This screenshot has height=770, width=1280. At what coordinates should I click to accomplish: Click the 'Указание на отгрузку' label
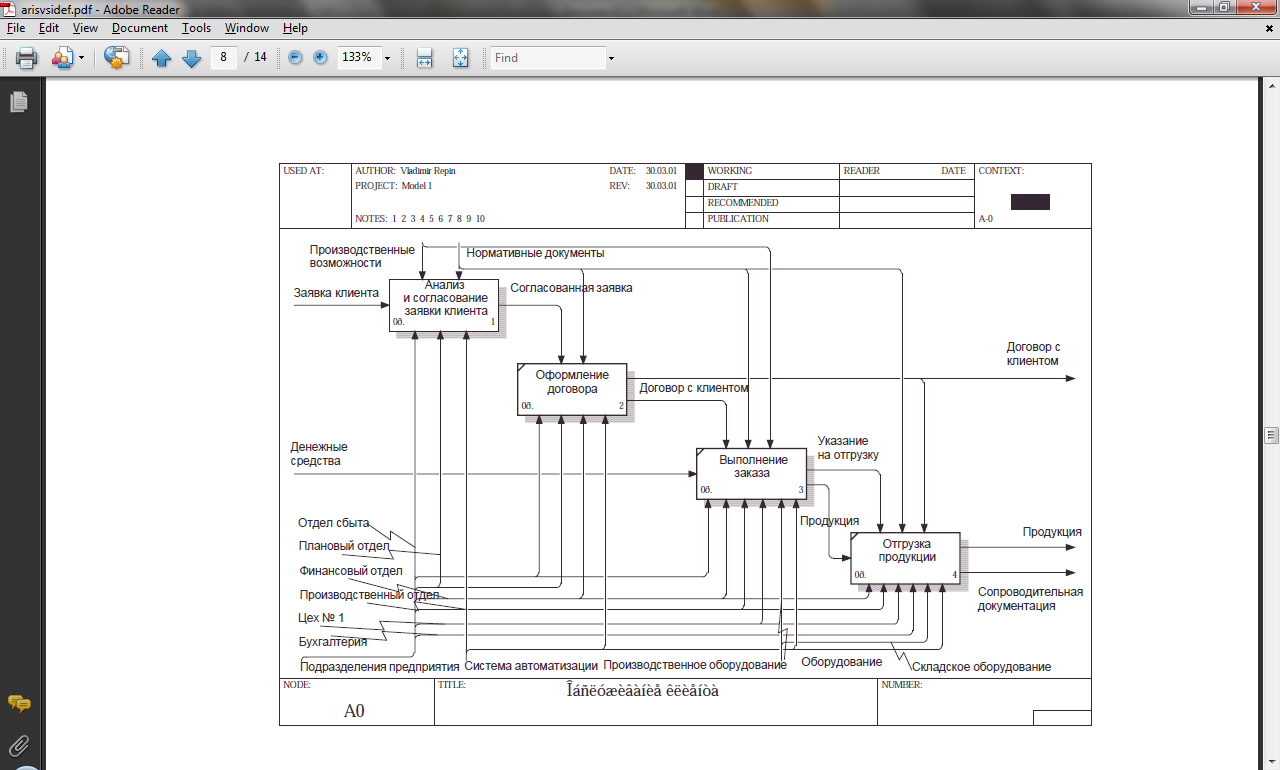point(847,447)
